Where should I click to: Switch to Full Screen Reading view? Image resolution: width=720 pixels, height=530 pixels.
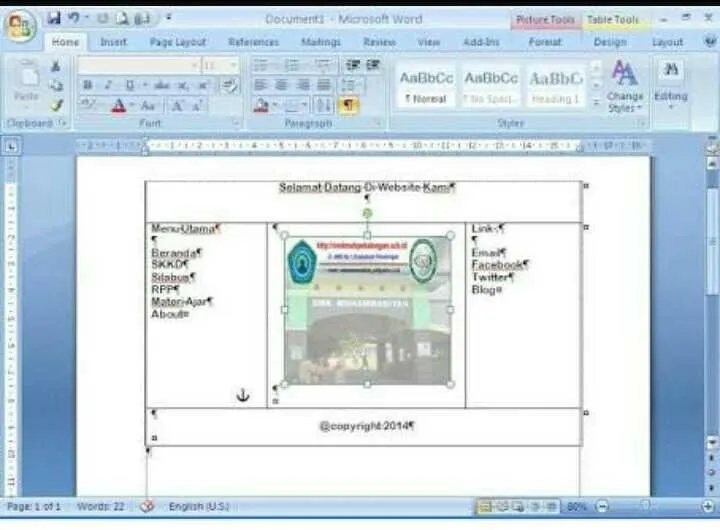pos(502,506)
